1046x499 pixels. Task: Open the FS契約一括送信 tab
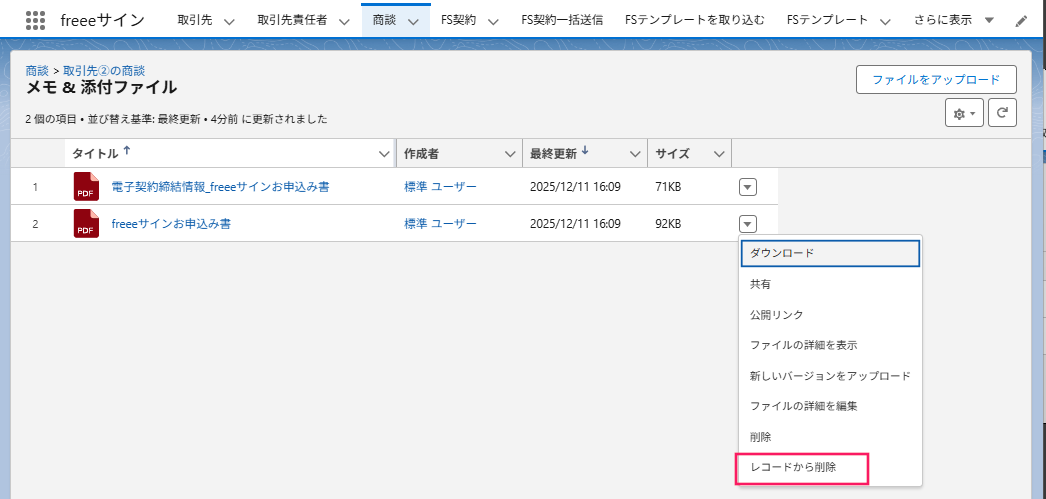tap(562, 20)
